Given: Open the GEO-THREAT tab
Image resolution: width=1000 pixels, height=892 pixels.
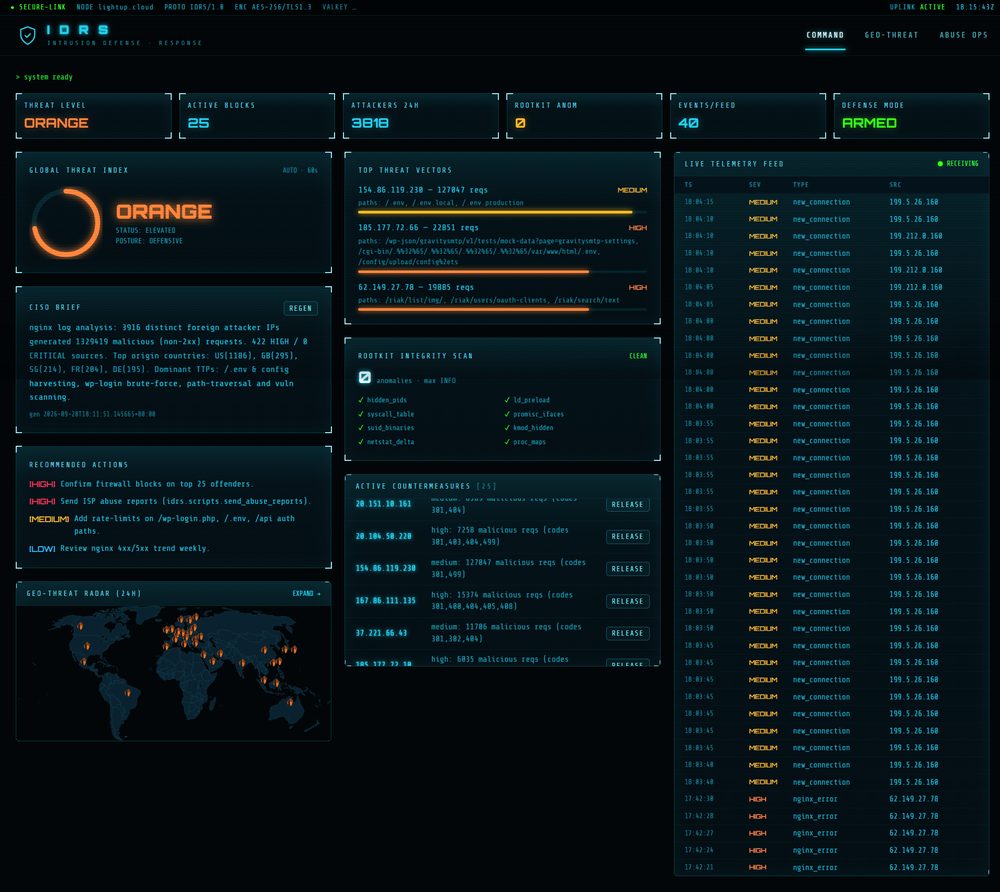Looking at the screenshot, I should (891, 35).
